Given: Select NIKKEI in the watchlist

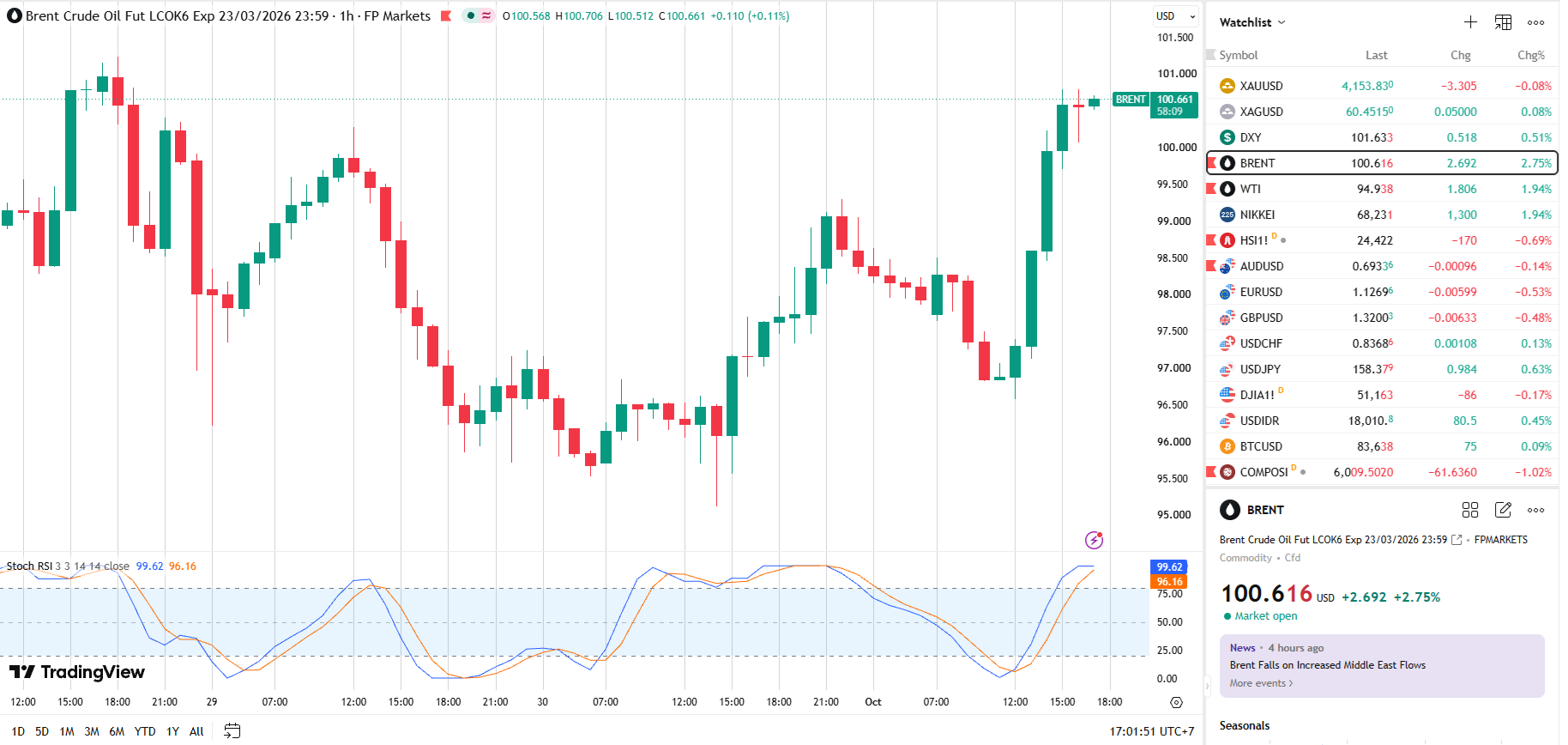Looking at the screenshot, I should click(x=1382, y=215).
